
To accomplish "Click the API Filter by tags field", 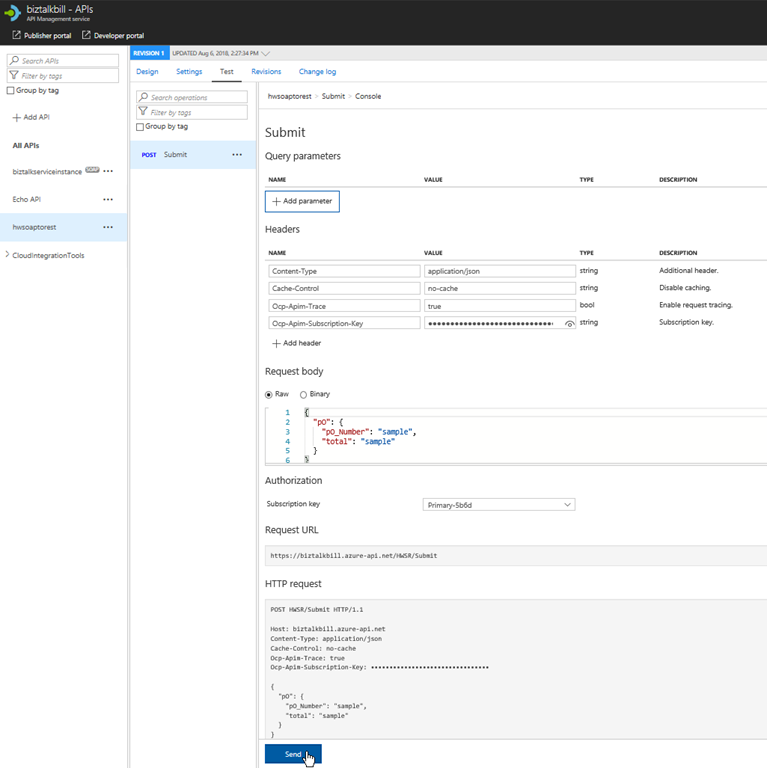I will pos(63,76).
